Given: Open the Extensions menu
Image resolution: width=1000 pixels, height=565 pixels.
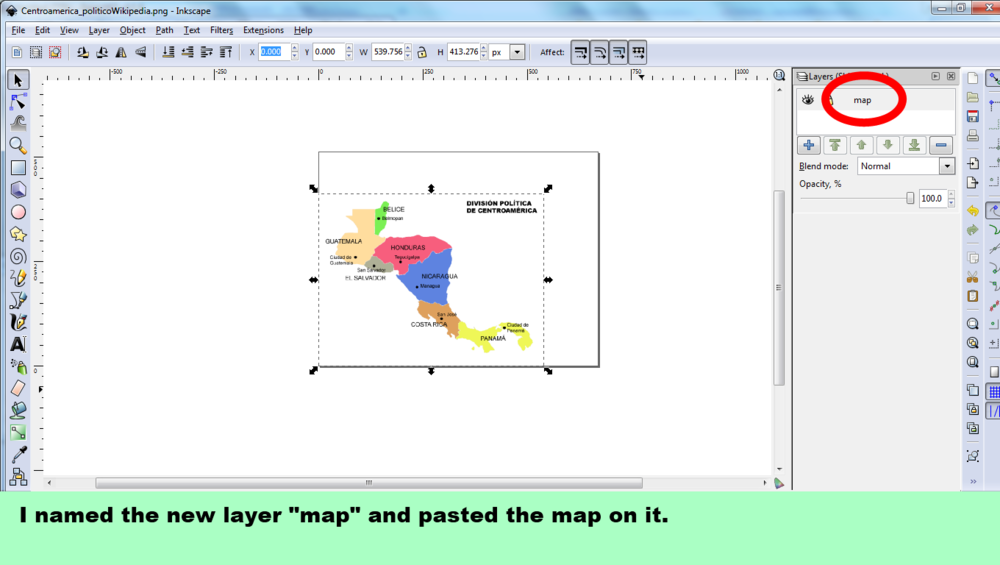Looking at the screenshot, I should [x=263, y=30].
